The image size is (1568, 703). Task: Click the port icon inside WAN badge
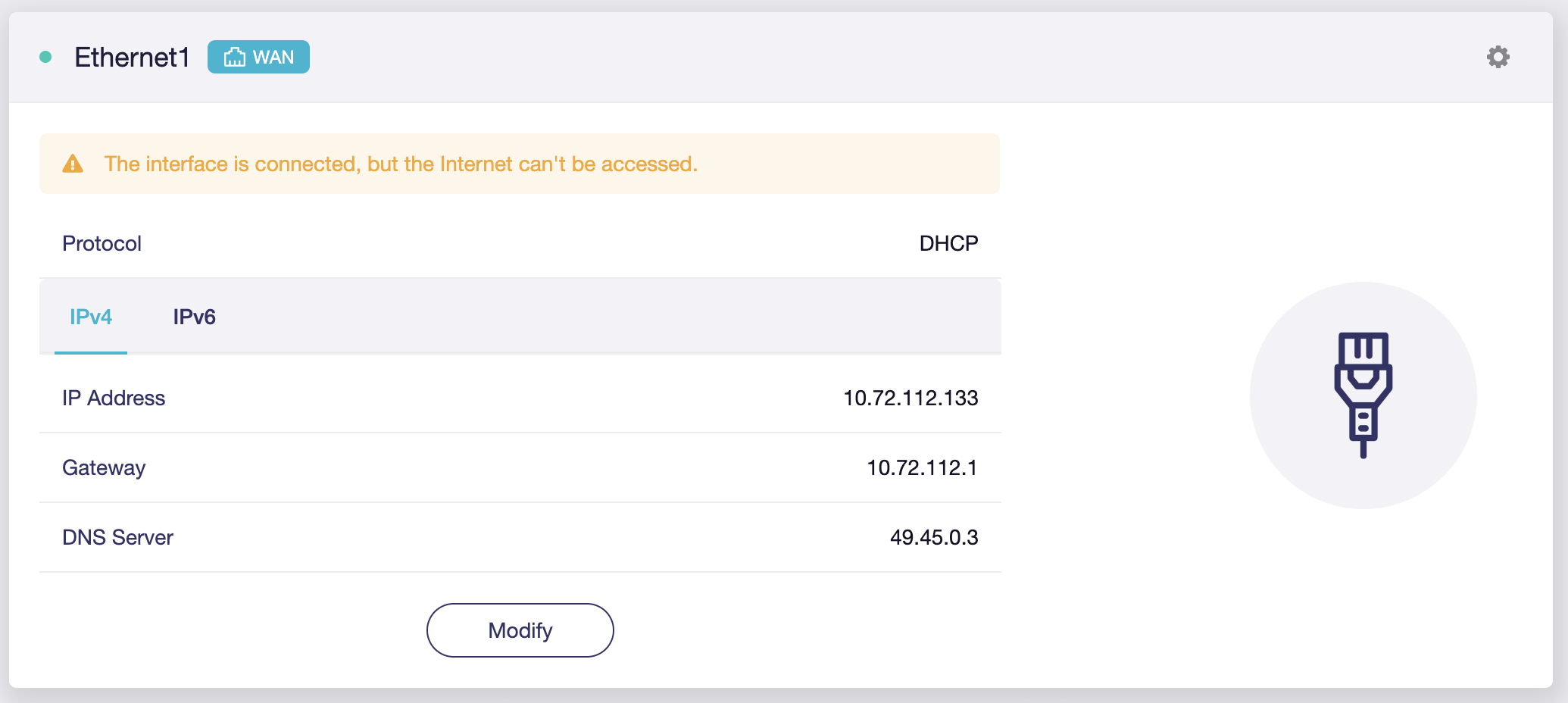point(235,58)
